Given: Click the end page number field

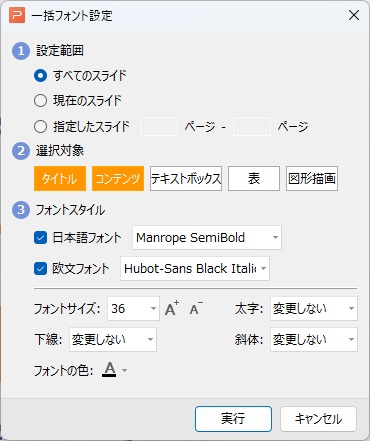Looking at the screenshot, I should 252,126.
